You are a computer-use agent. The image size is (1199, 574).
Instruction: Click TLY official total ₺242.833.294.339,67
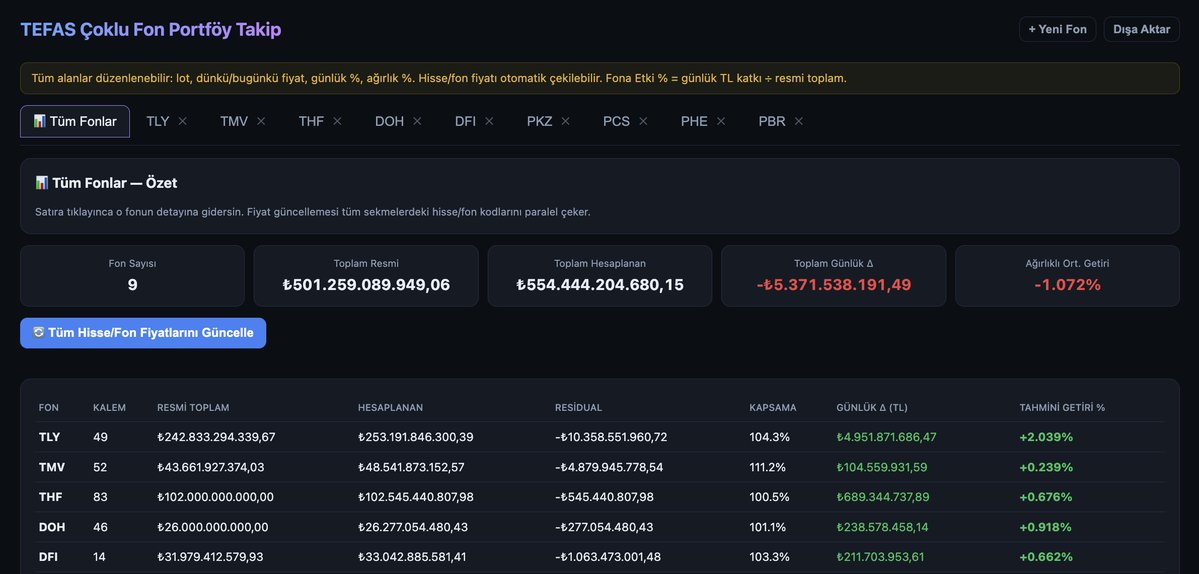coord(216,437)
